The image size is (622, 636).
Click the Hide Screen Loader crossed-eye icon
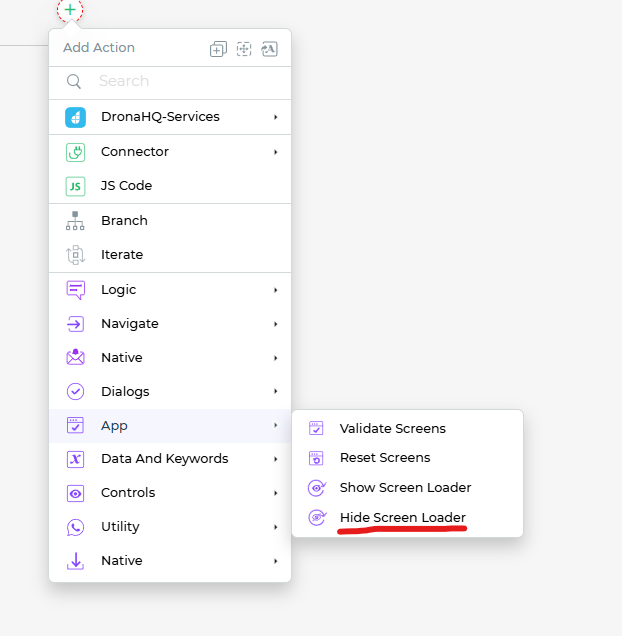pos(317,518)
